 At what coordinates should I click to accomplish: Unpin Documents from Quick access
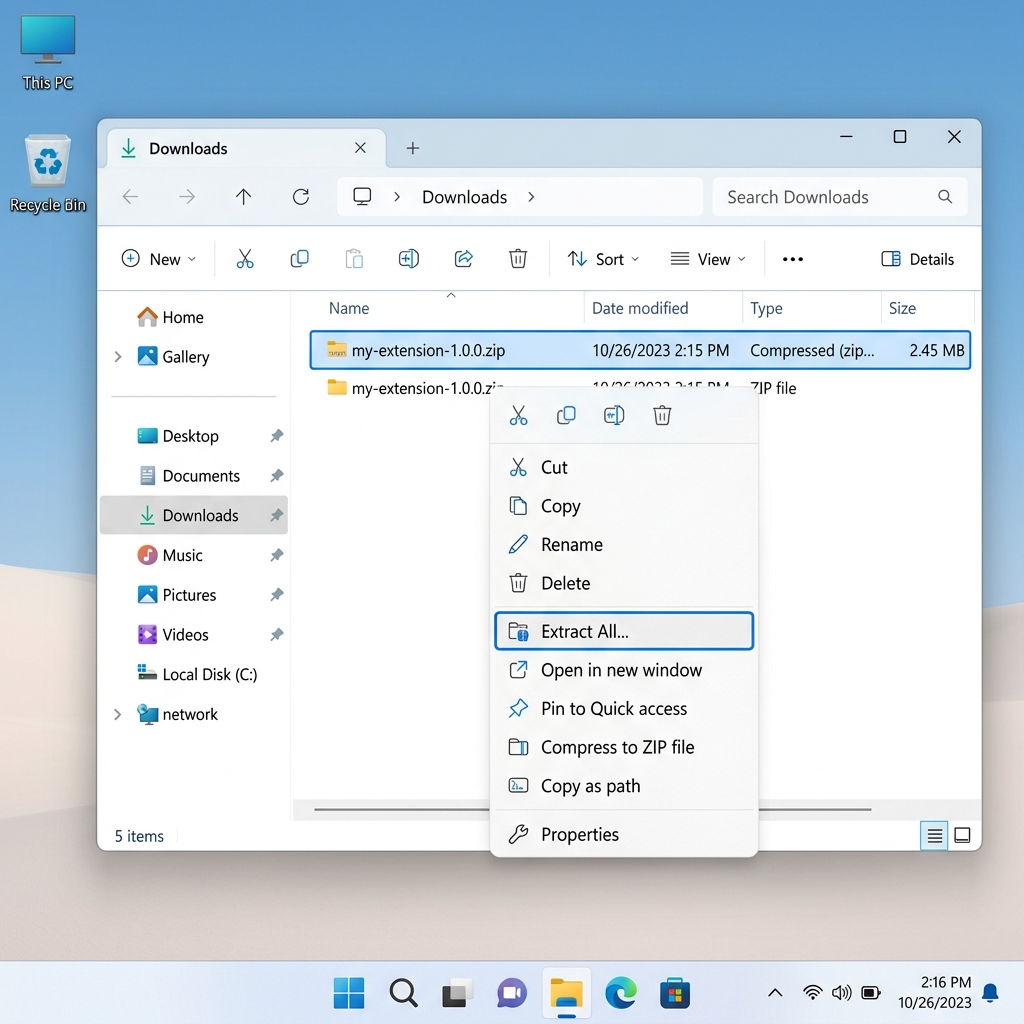(x=277, y=475)
